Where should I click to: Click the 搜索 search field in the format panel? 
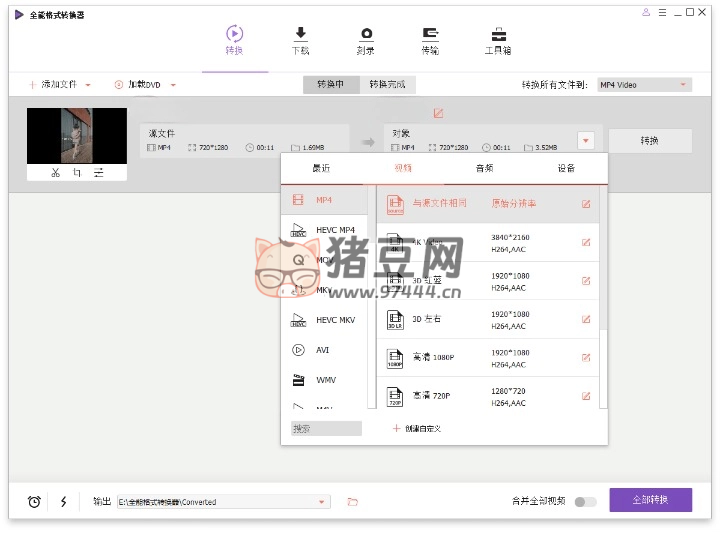point(325,428)
